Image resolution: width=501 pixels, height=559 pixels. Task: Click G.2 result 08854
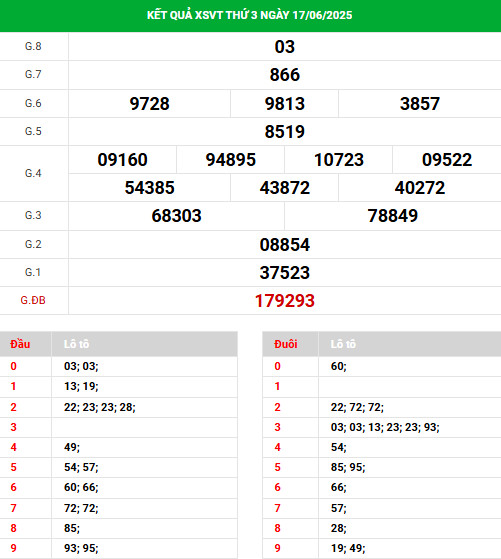(x=285, y=245)
